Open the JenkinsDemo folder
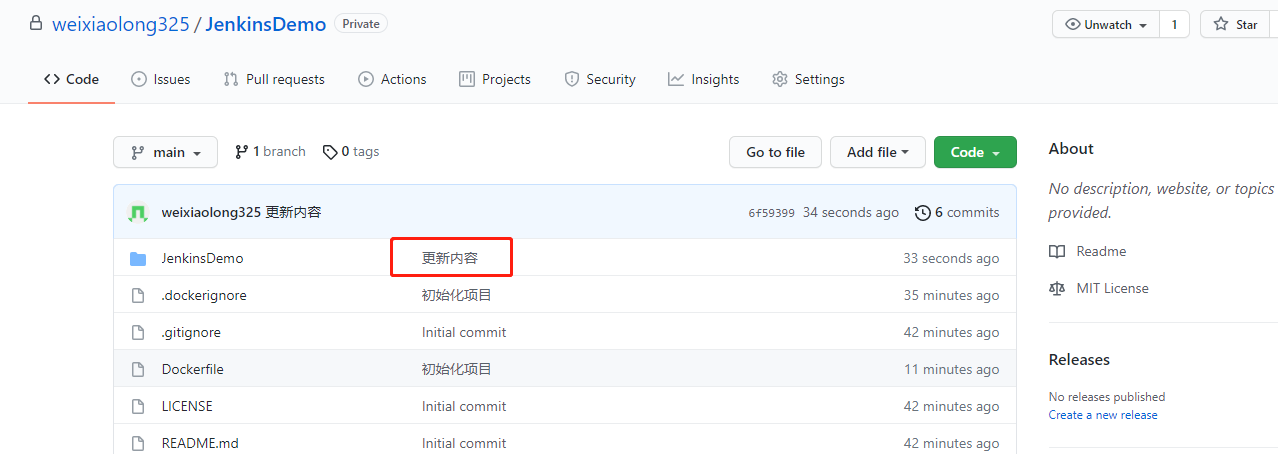The image size is (1278, 454). (202, 258)
